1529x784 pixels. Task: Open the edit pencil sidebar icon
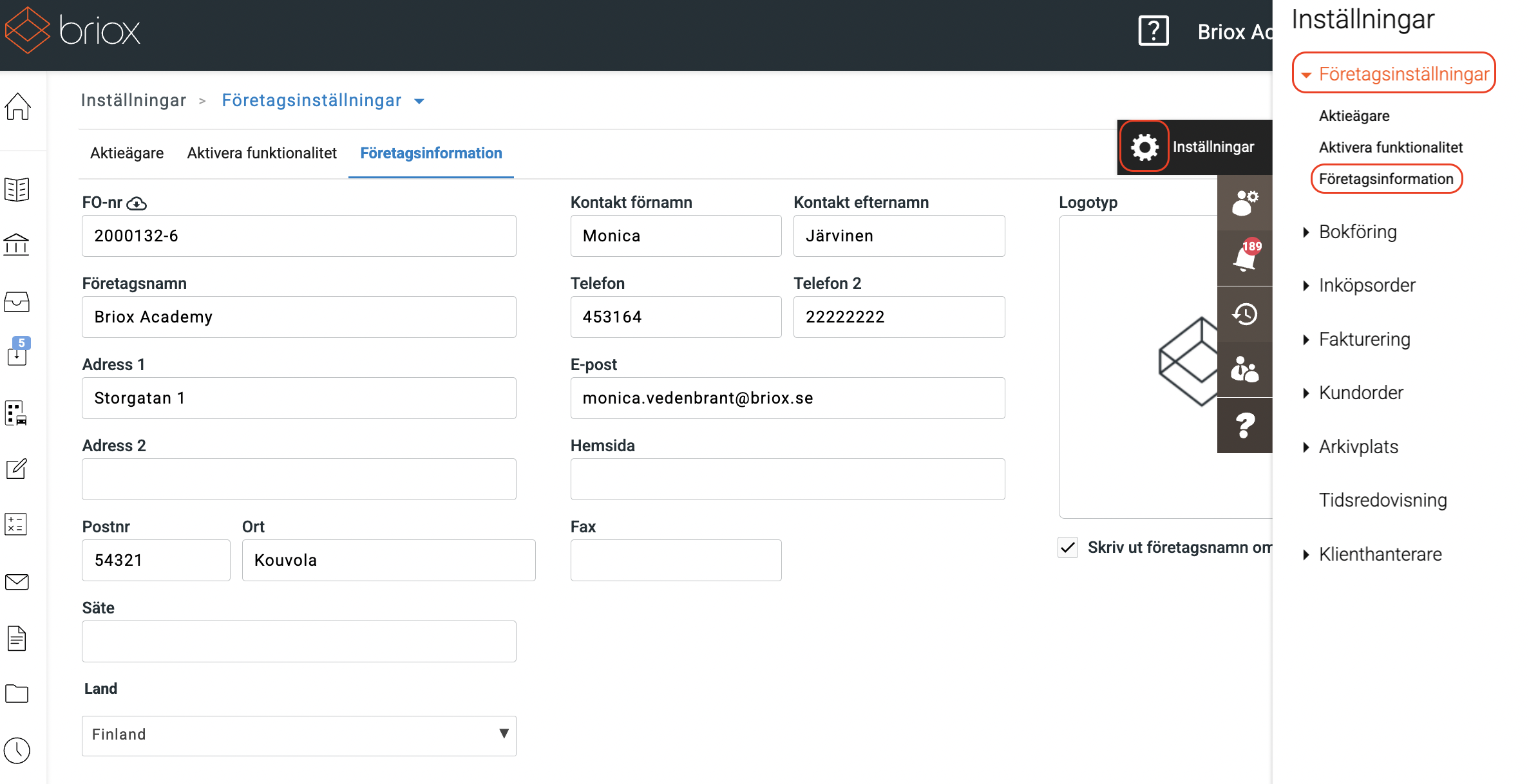click(x=17, y=469)
